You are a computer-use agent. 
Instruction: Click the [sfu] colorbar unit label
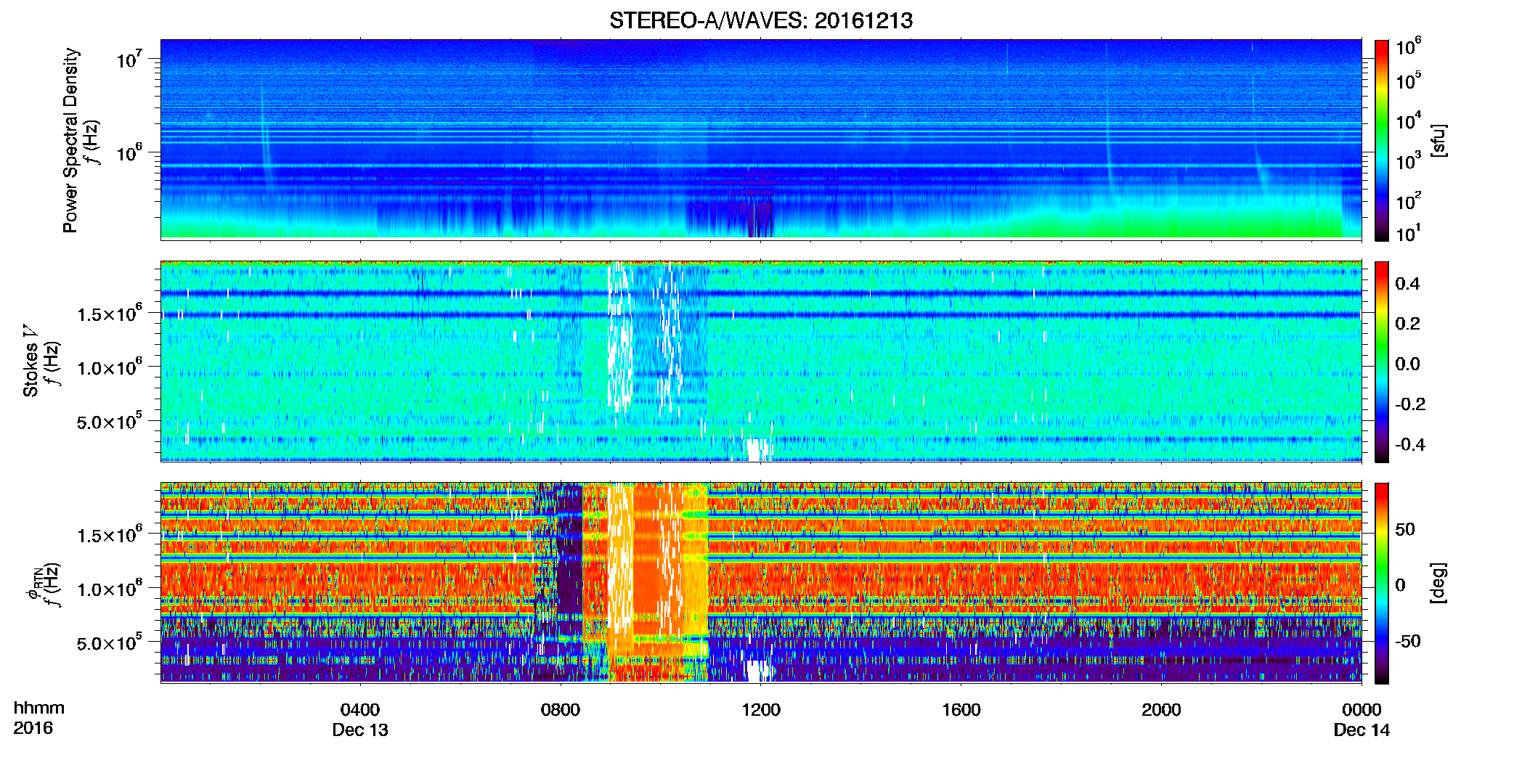click(x=1438, y=141)
